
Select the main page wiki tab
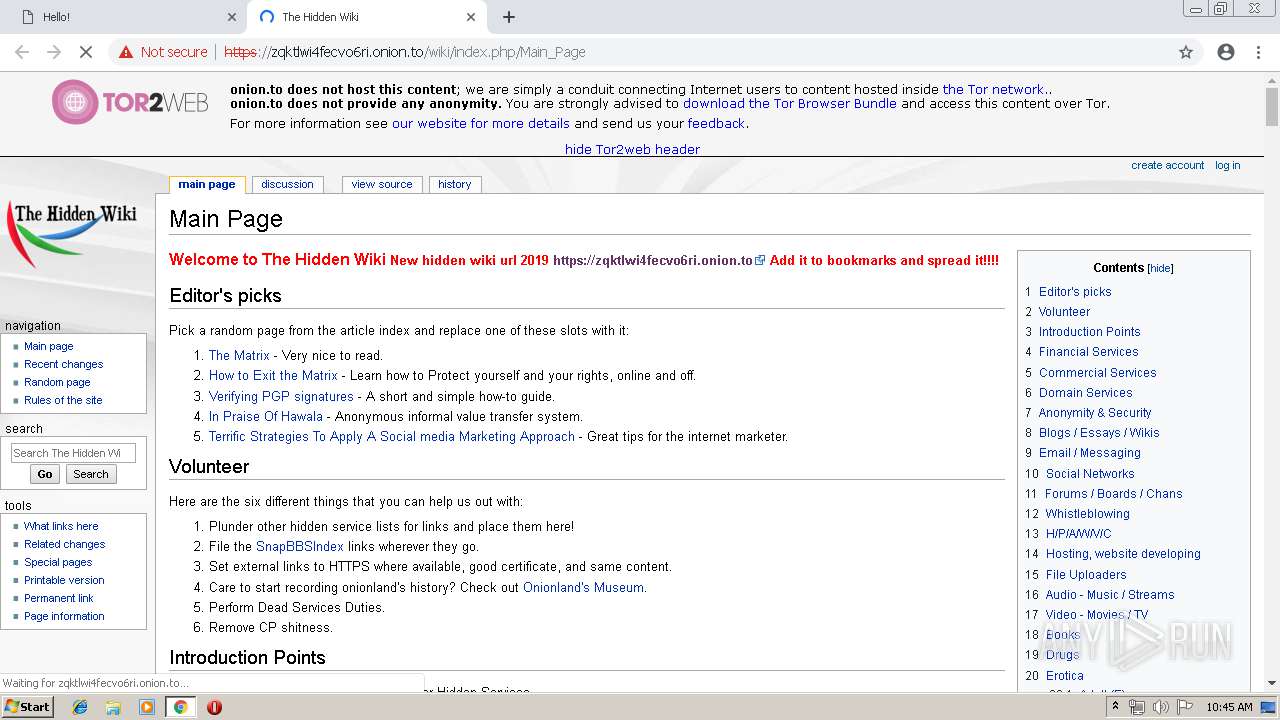[207, 184]
